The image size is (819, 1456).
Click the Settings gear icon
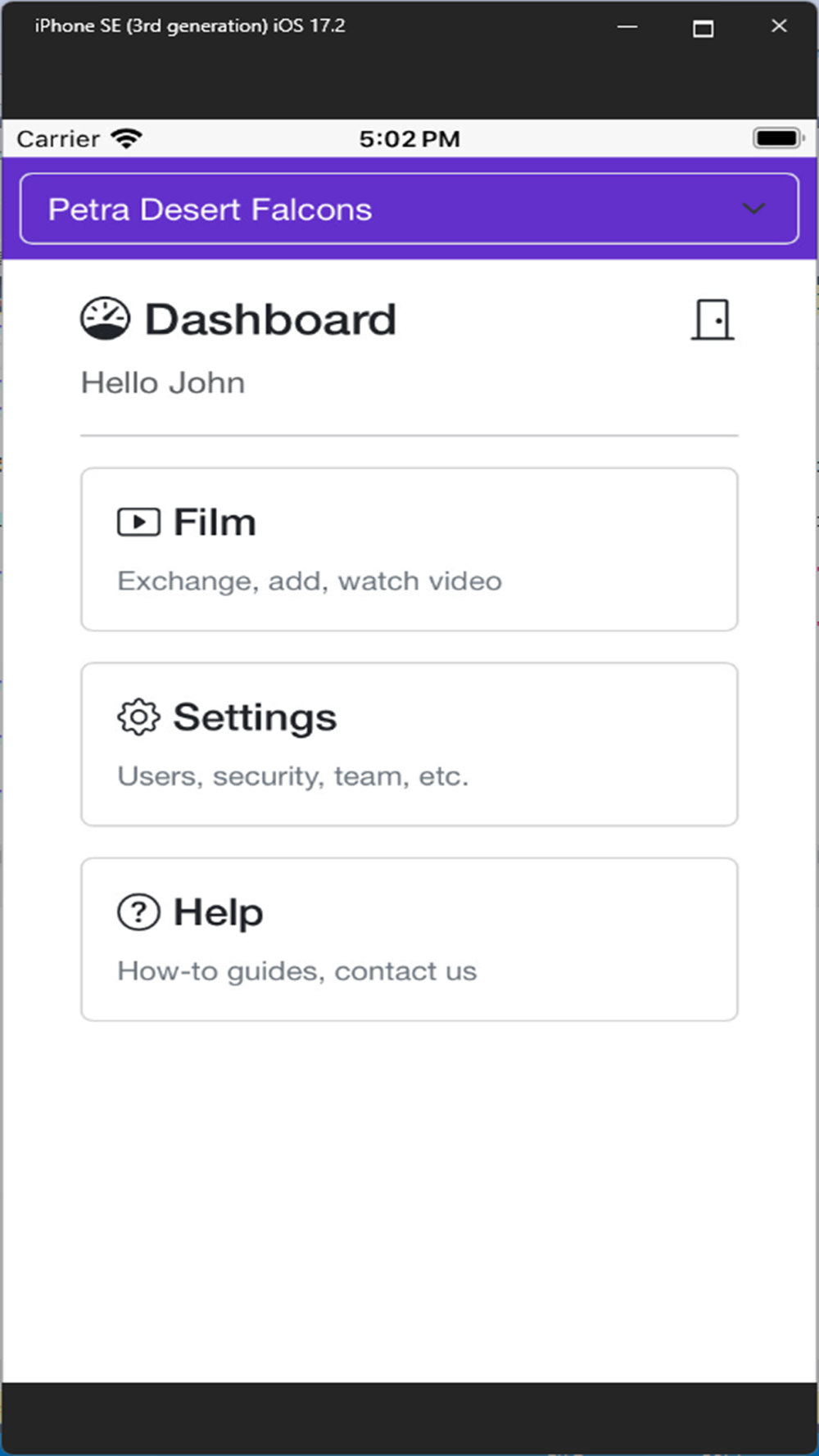point(138,717)
